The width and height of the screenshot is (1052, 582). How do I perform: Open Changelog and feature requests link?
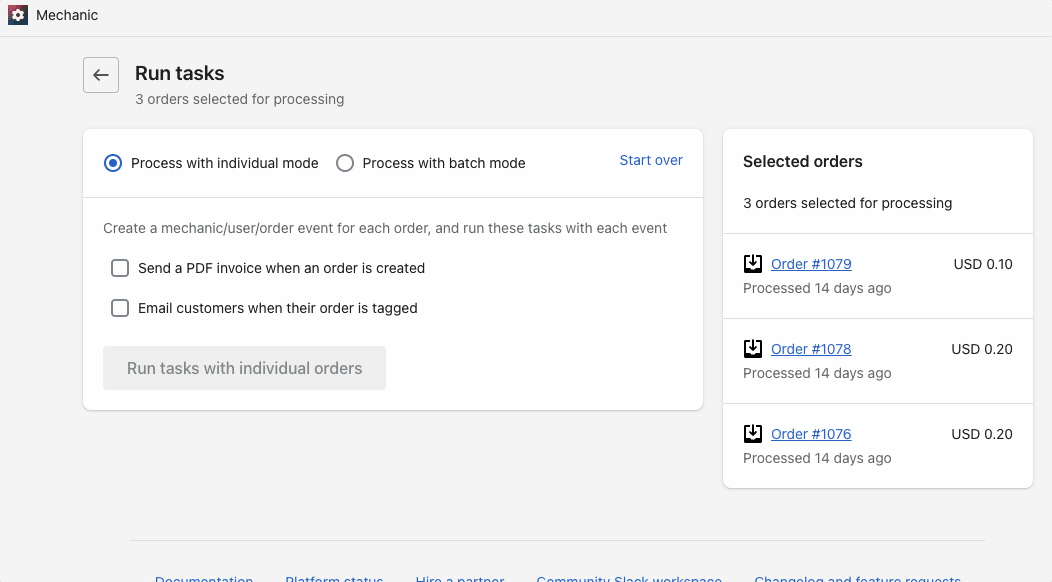tap(857, 578)
